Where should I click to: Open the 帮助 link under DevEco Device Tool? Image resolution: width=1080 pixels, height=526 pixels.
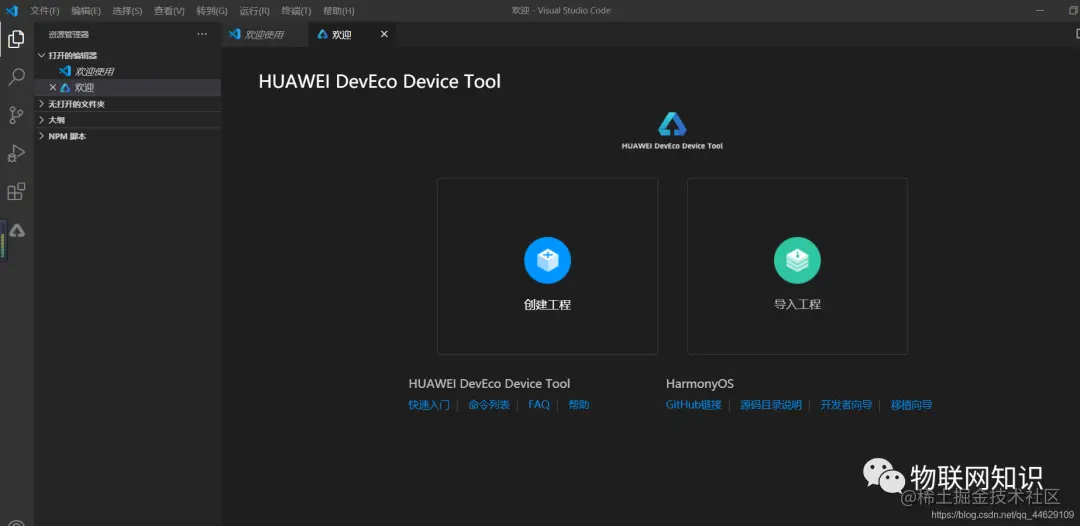coord(579,405)
